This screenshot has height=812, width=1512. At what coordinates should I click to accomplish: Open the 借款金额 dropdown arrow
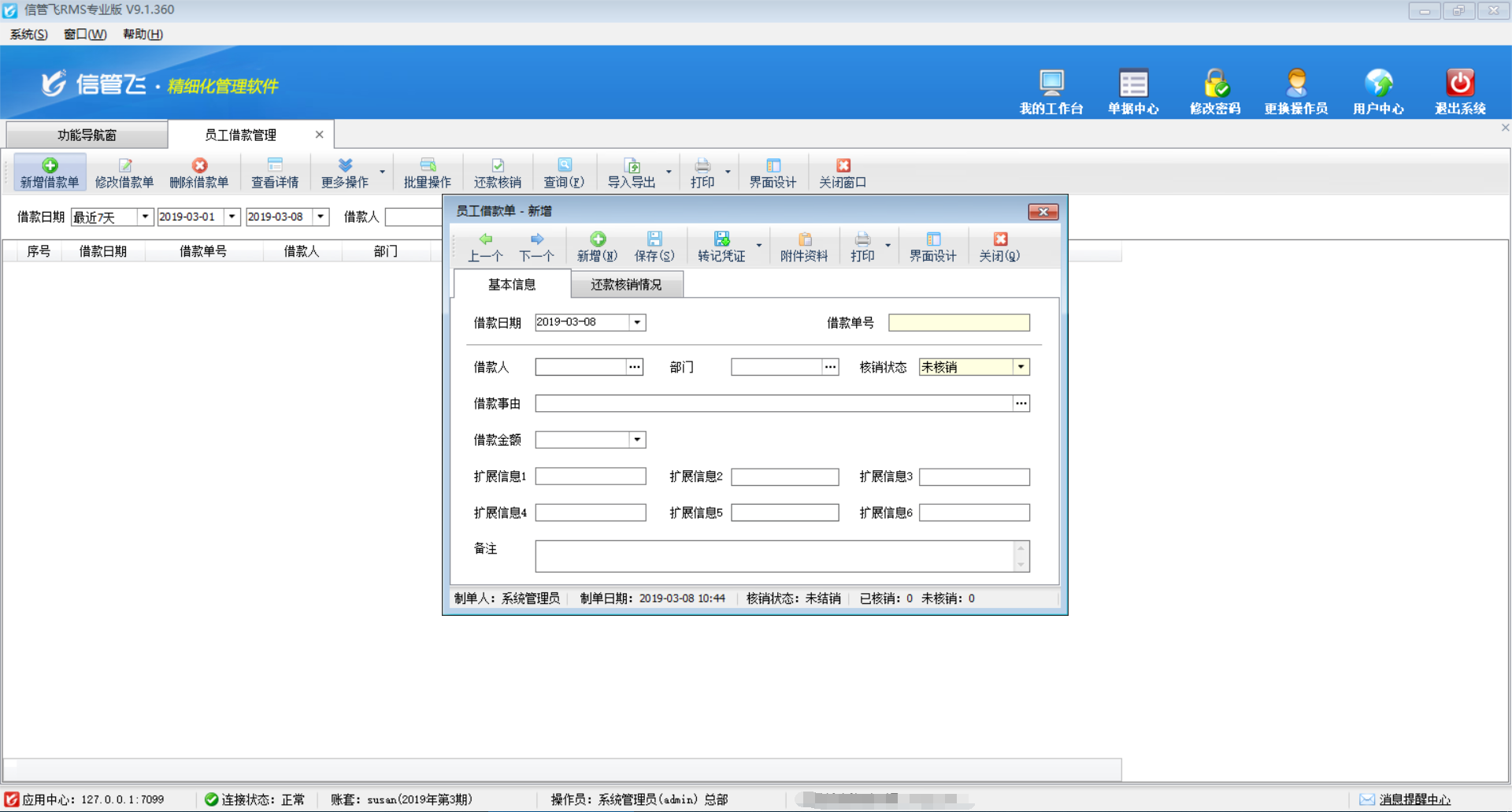coord(637,440)
